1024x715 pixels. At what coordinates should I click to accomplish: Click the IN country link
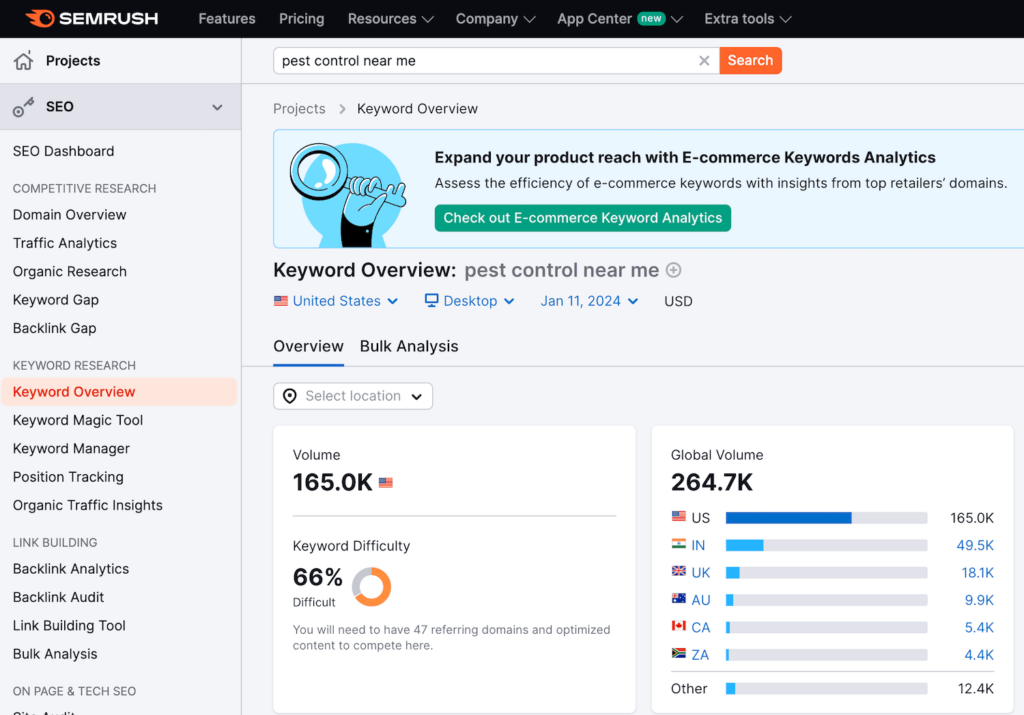pos(698,545)
